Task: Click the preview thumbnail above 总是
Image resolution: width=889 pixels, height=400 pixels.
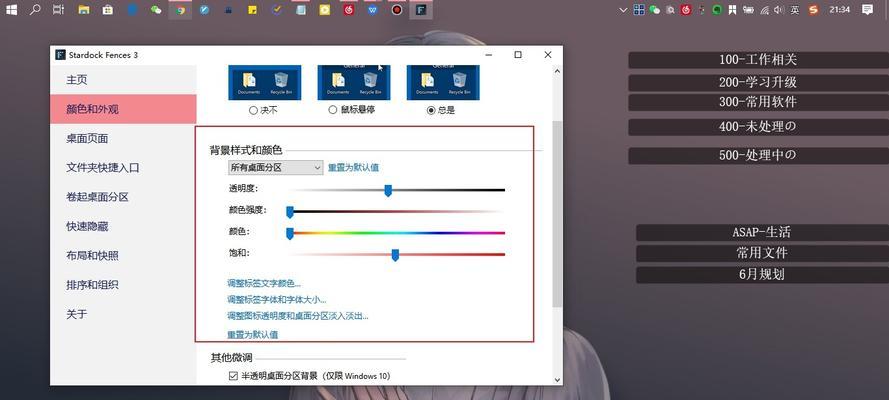Action: 443,83
